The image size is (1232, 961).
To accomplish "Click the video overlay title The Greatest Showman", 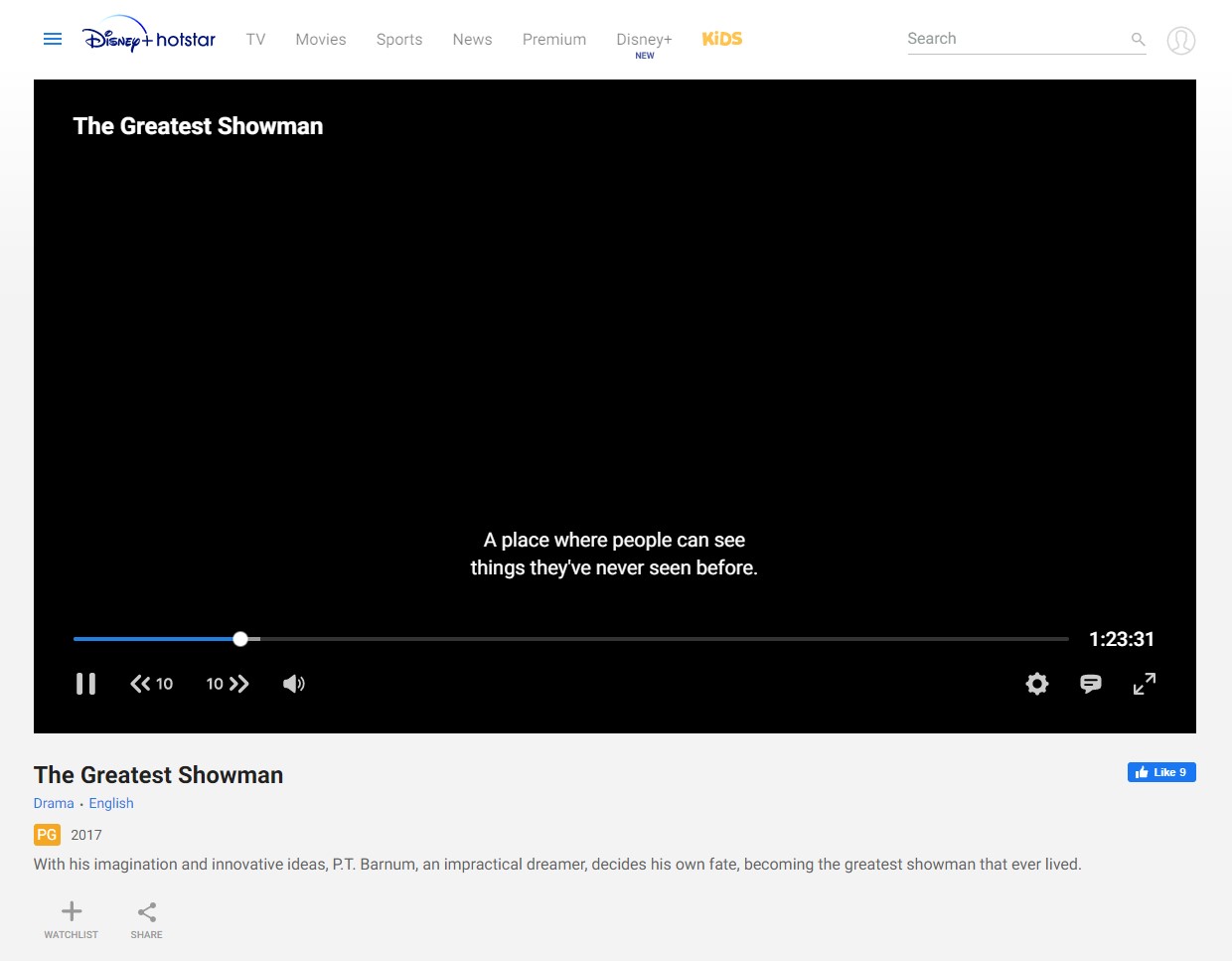I will click(x=198, y=126).
